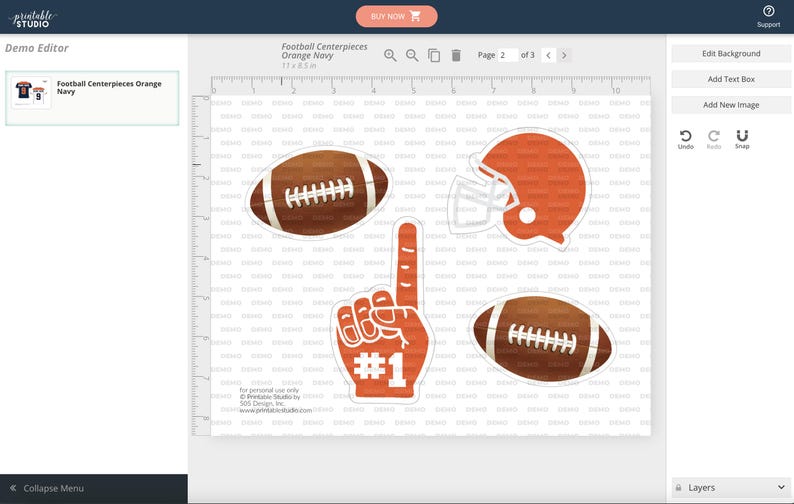Click the Printable Studio logo
794x504 pixels.
pyautogui.click(x=32, y=19)
